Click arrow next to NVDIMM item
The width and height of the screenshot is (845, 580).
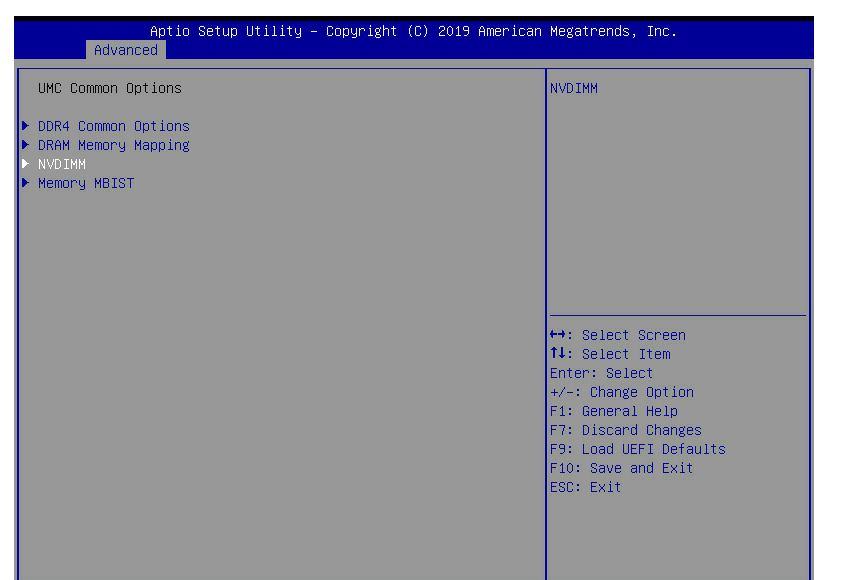[25, 163]
